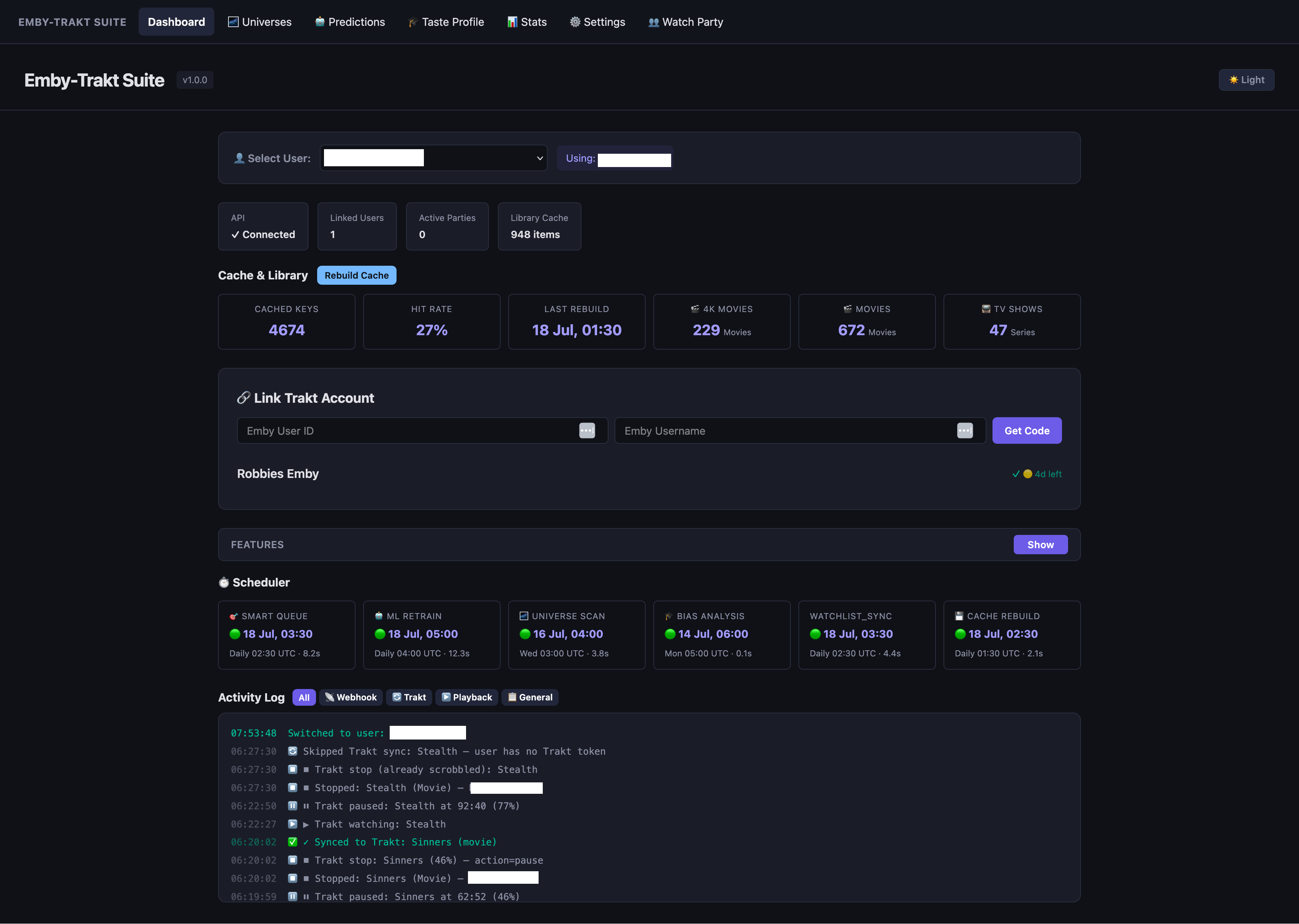Viewport: 1299px width, 924px height.
Task: Click the Scheduler stopwatch icon
Action: click(224, 582)
